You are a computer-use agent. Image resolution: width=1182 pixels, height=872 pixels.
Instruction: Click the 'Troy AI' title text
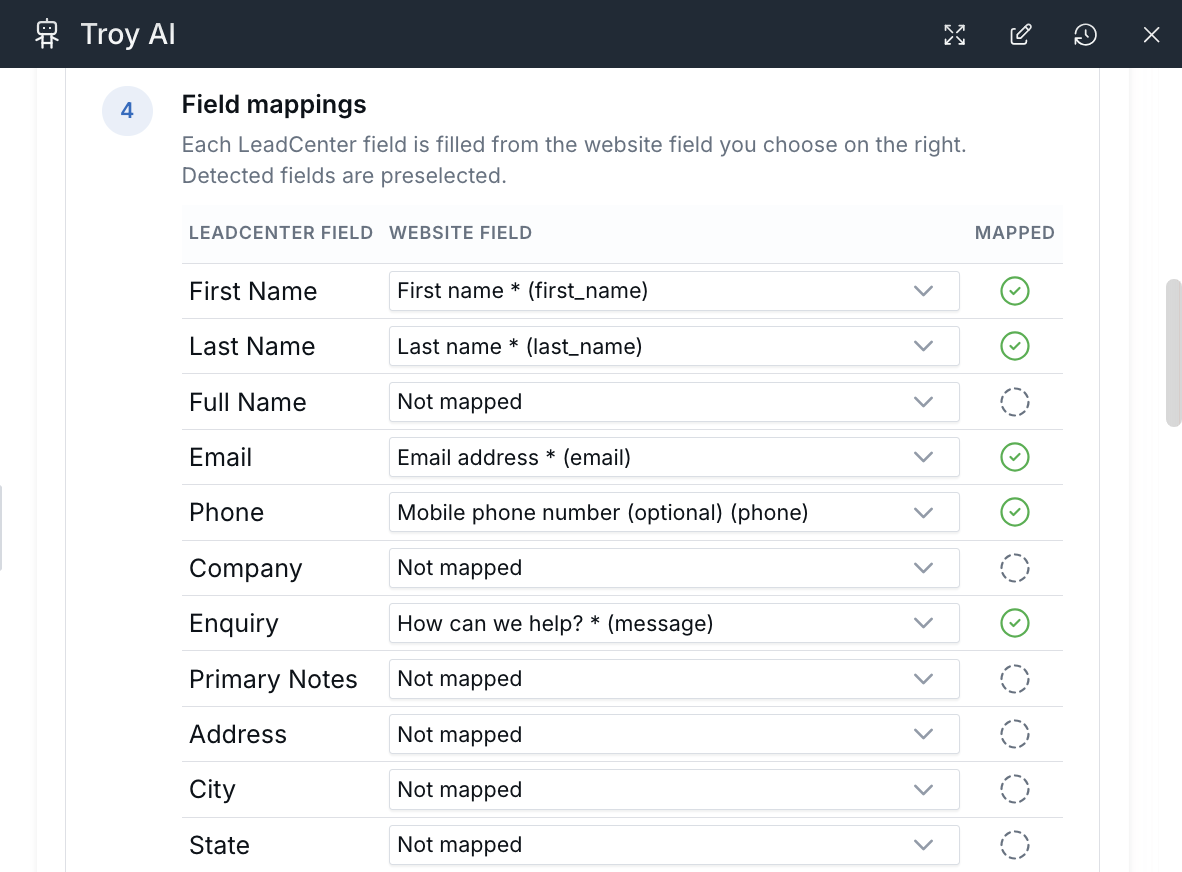click(x=127, y=35)
